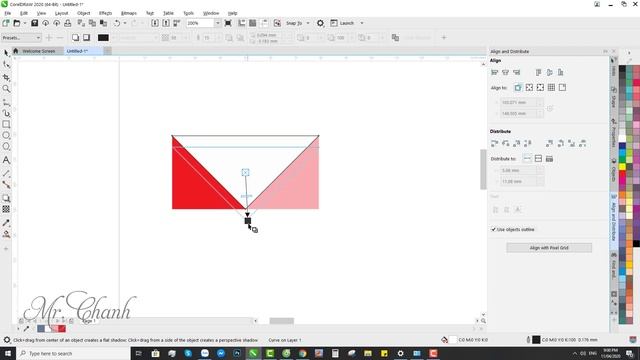Set Align to Page edge

529,87
